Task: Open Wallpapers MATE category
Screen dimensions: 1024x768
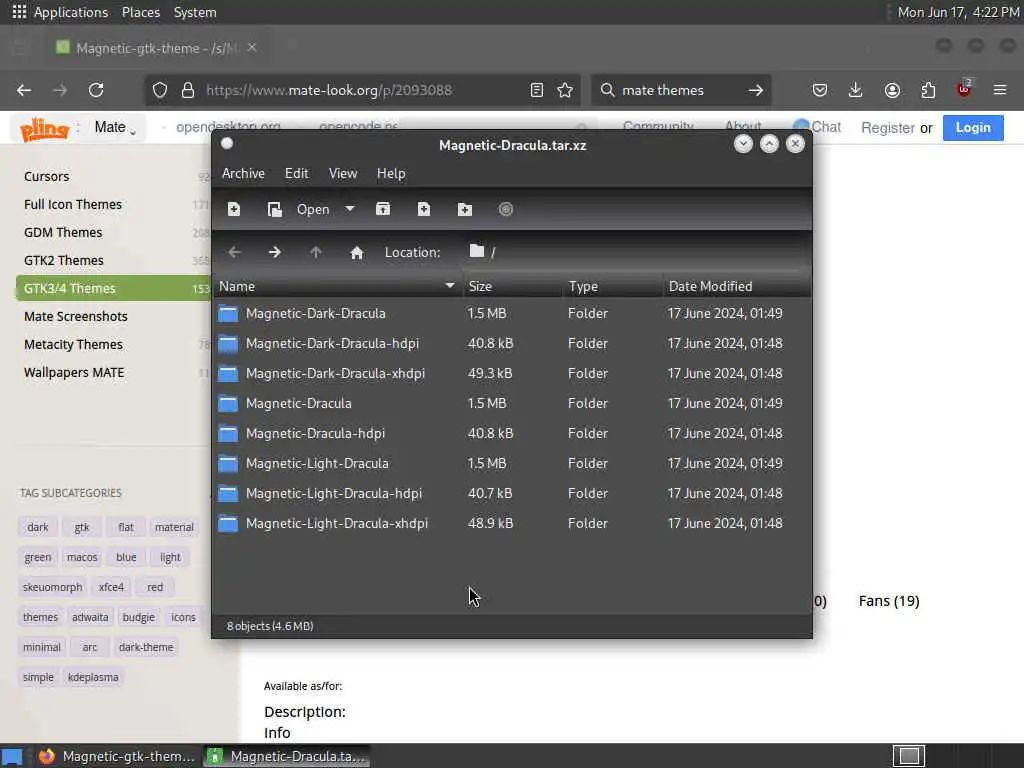Action: point(74,372)
